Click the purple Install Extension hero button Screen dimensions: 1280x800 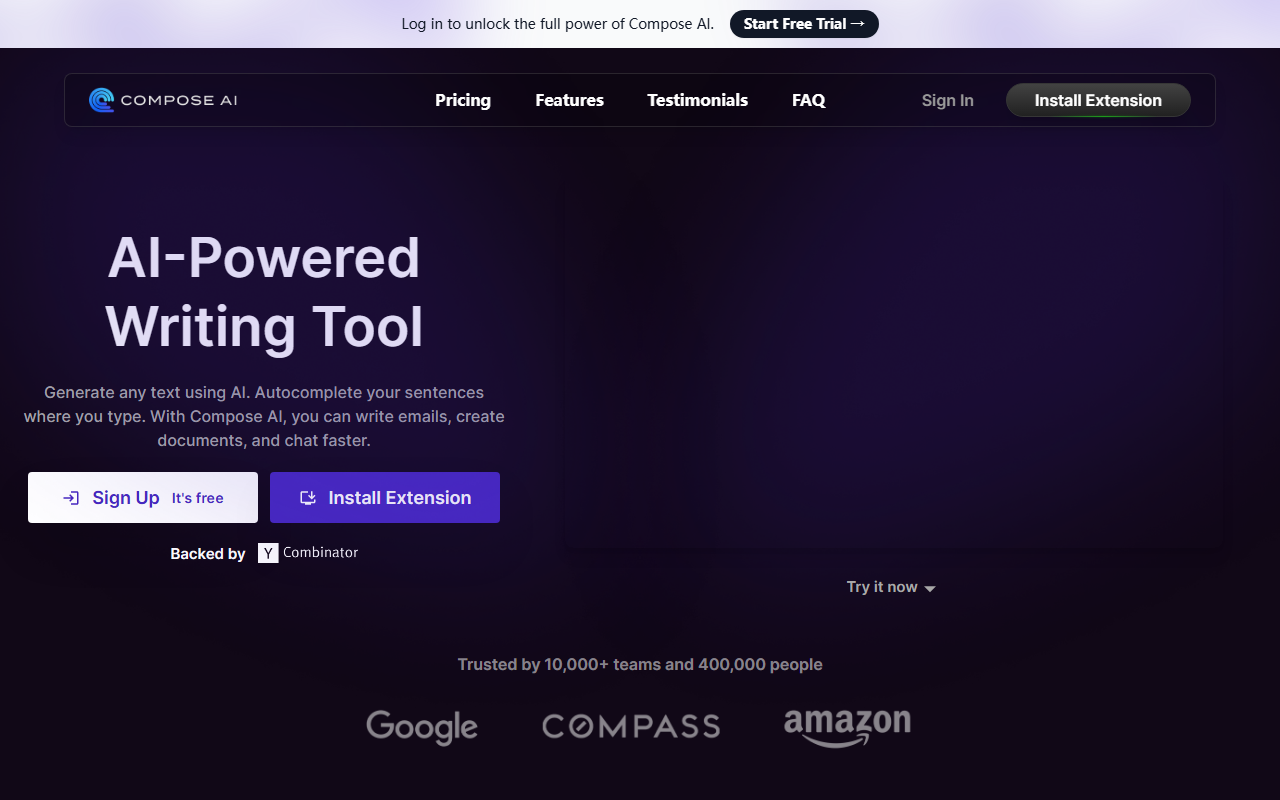coord(385,498)
